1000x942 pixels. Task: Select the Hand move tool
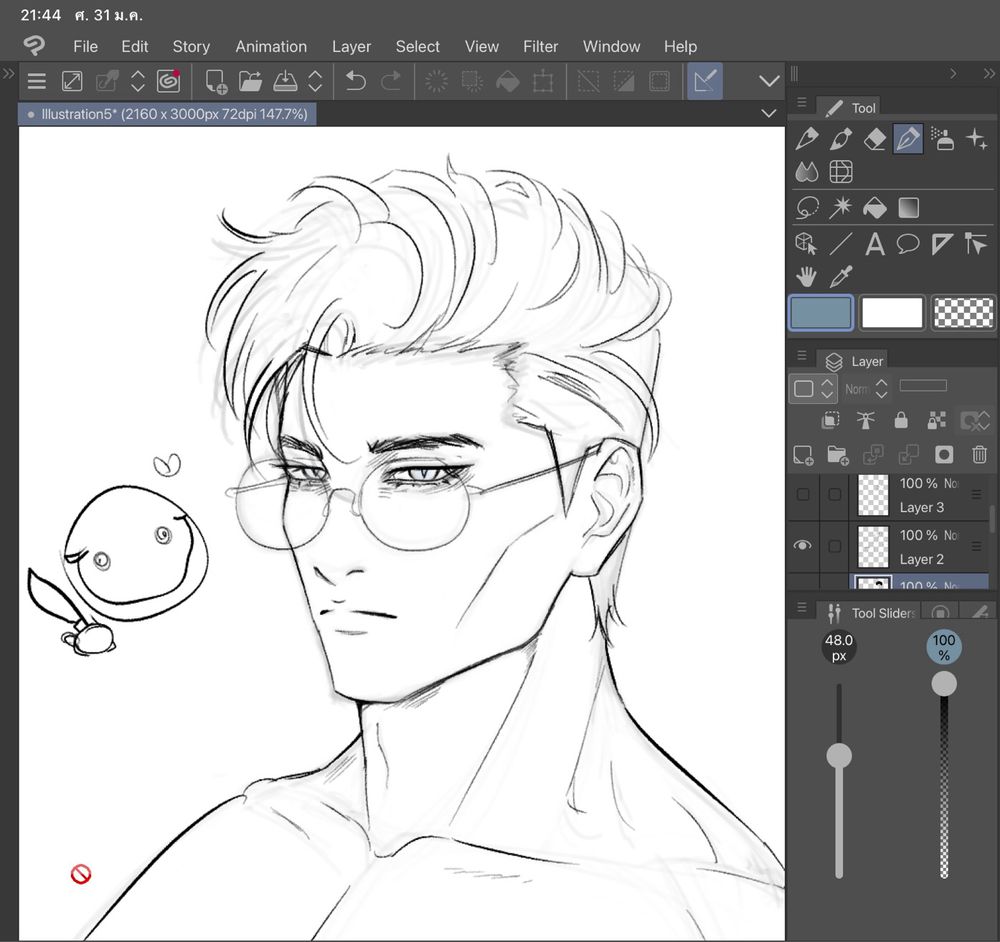[806, 277]
